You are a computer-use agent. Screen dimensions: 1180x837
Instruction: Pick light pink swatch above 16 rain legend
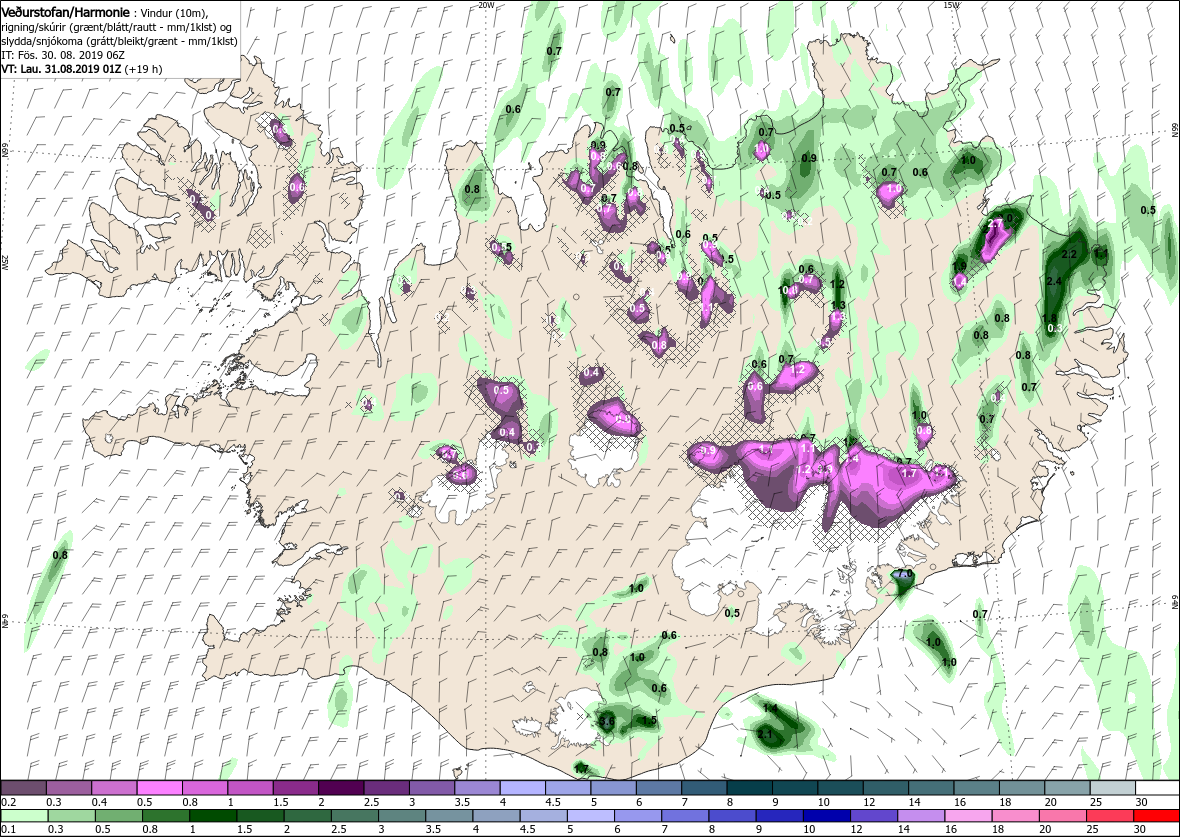[968, 816]
